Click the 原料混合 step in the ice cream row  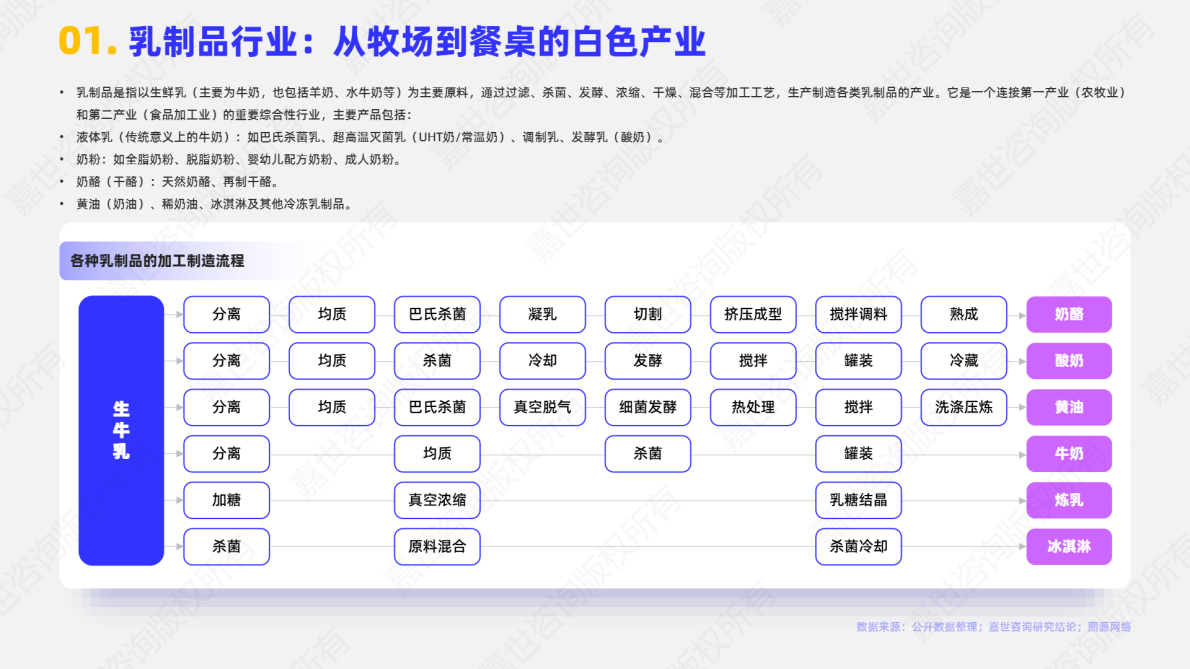pos(436,547)
